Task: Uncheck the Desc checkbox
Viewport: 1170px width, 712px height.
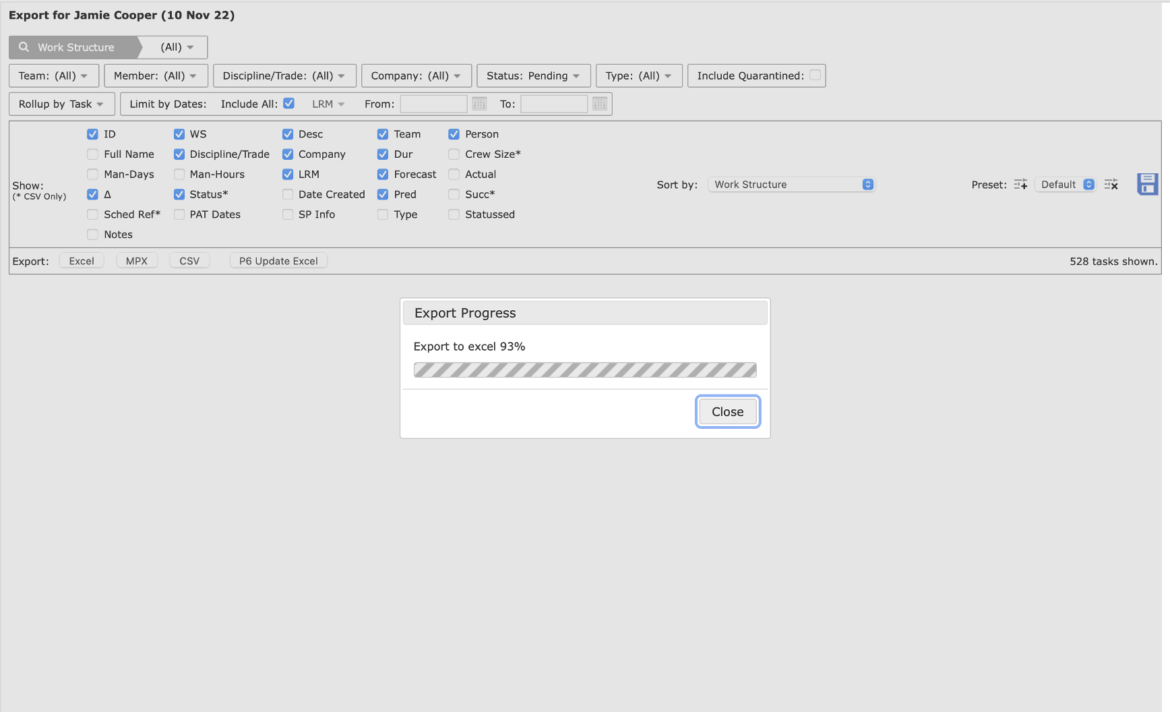Action: pyautogui.click(x=287, y=134)
